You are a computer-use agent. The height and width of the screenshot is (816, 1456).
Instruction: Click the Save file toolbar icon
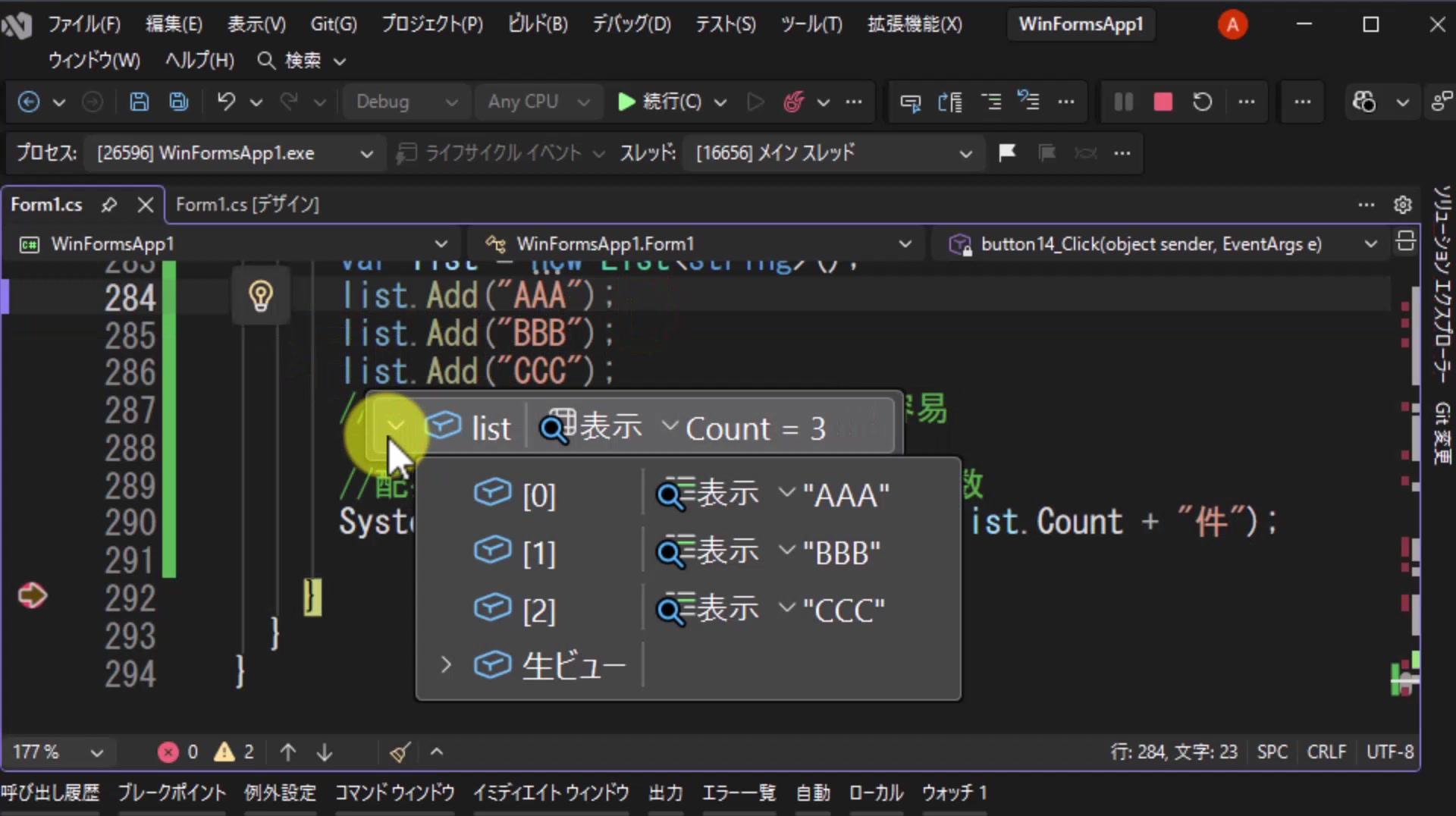tap(139, 102)
